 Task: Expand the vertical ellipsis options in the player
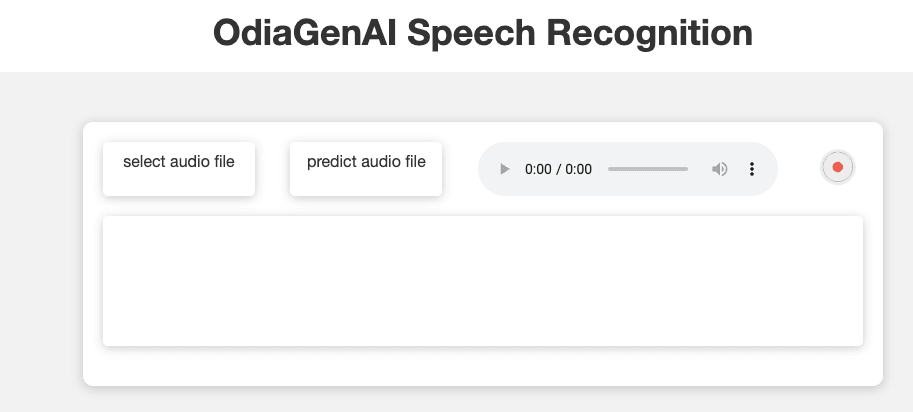[x=751, y=169]
